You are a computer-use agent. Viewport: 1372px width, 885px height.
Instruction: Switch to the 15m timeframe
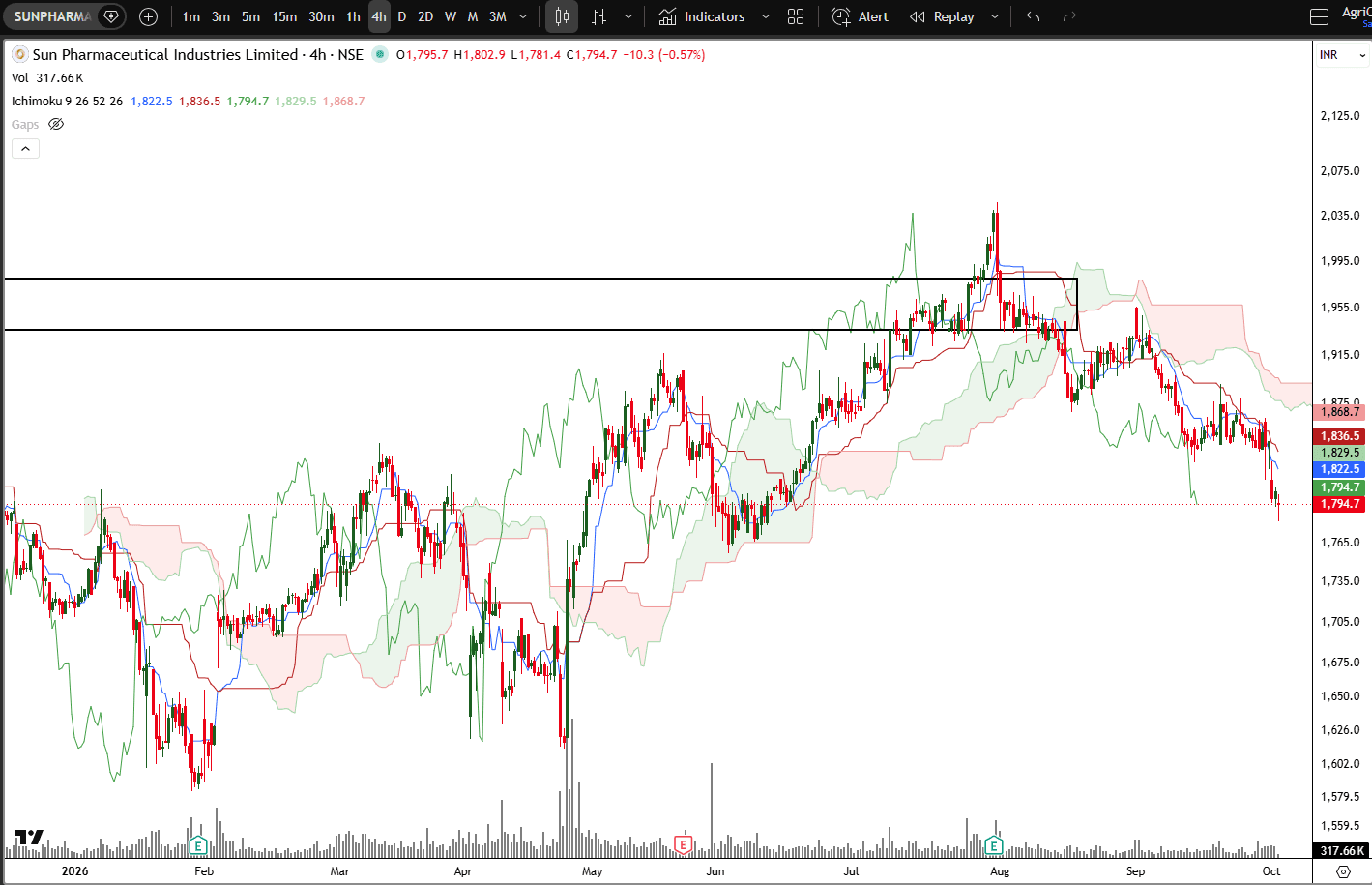(x=284, y=16)
